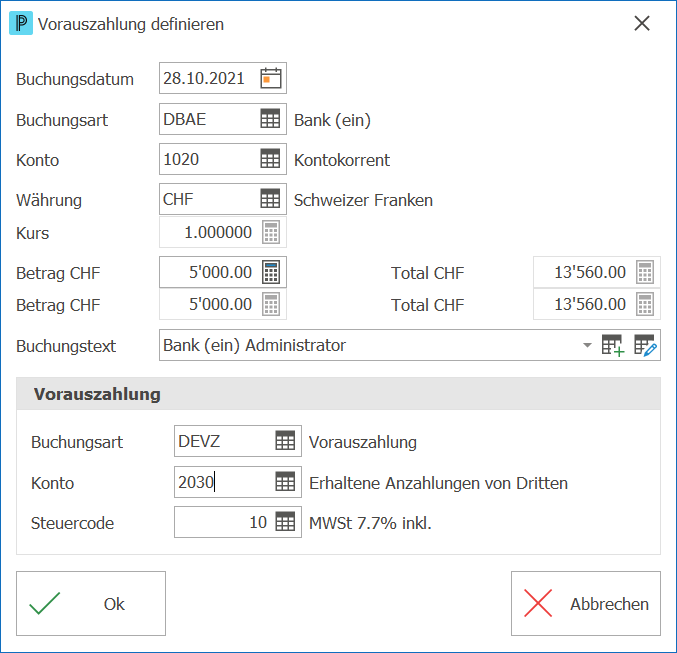Click the Währung field containing CHF

click(x=223, y=199)
